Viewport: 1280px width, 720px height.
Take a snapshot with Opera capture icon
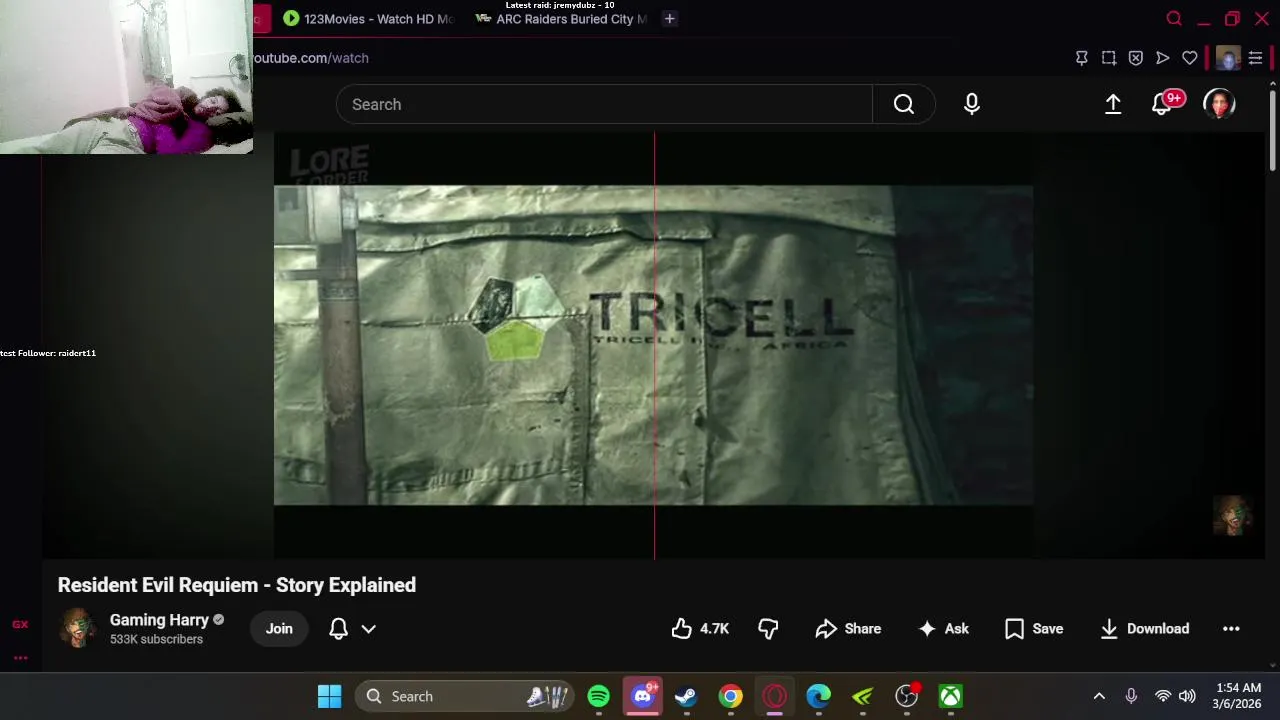coord(1109,58)
